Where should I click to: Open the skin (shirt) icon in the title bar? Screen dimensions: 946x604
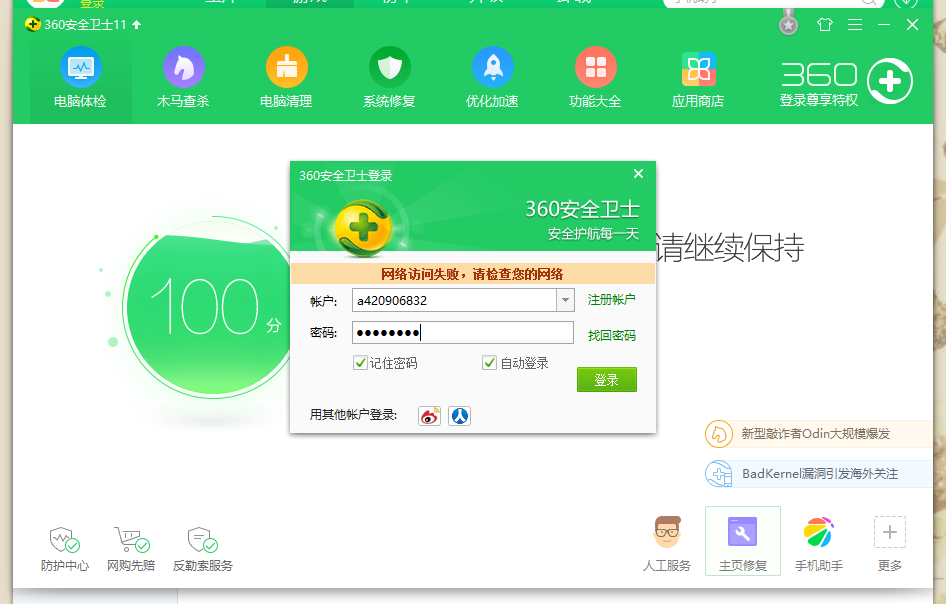[x=824, y=25]
